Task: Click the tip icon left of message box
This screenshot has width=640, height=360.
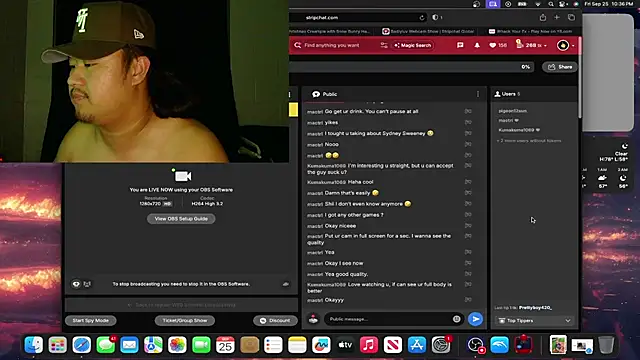Action: pyautogui.click(x=313, y=319)
